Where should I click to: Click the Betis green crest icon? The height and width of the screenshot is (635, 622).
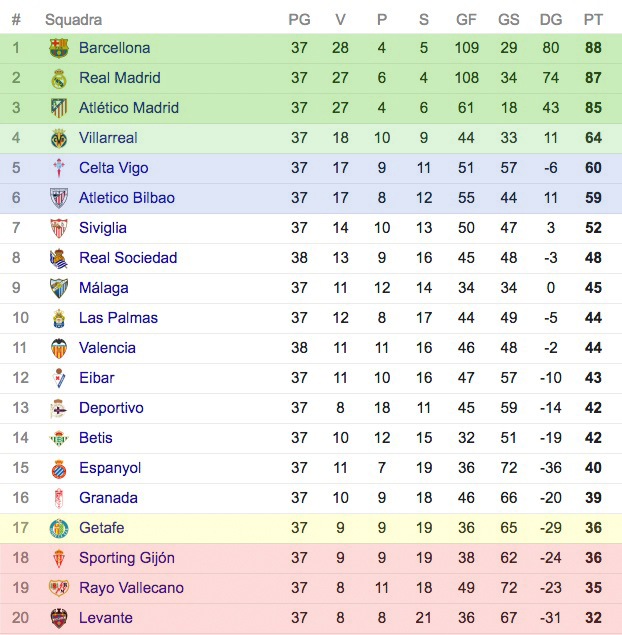coord(59,438)
